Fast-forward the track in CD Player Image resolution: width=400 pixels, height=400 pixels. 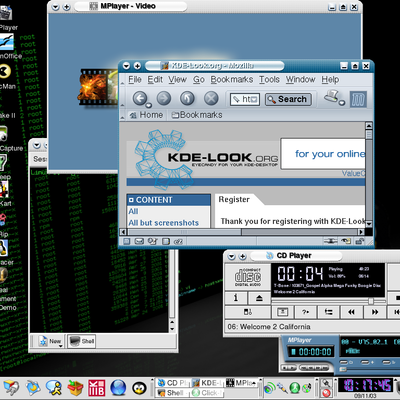point(375,312)
